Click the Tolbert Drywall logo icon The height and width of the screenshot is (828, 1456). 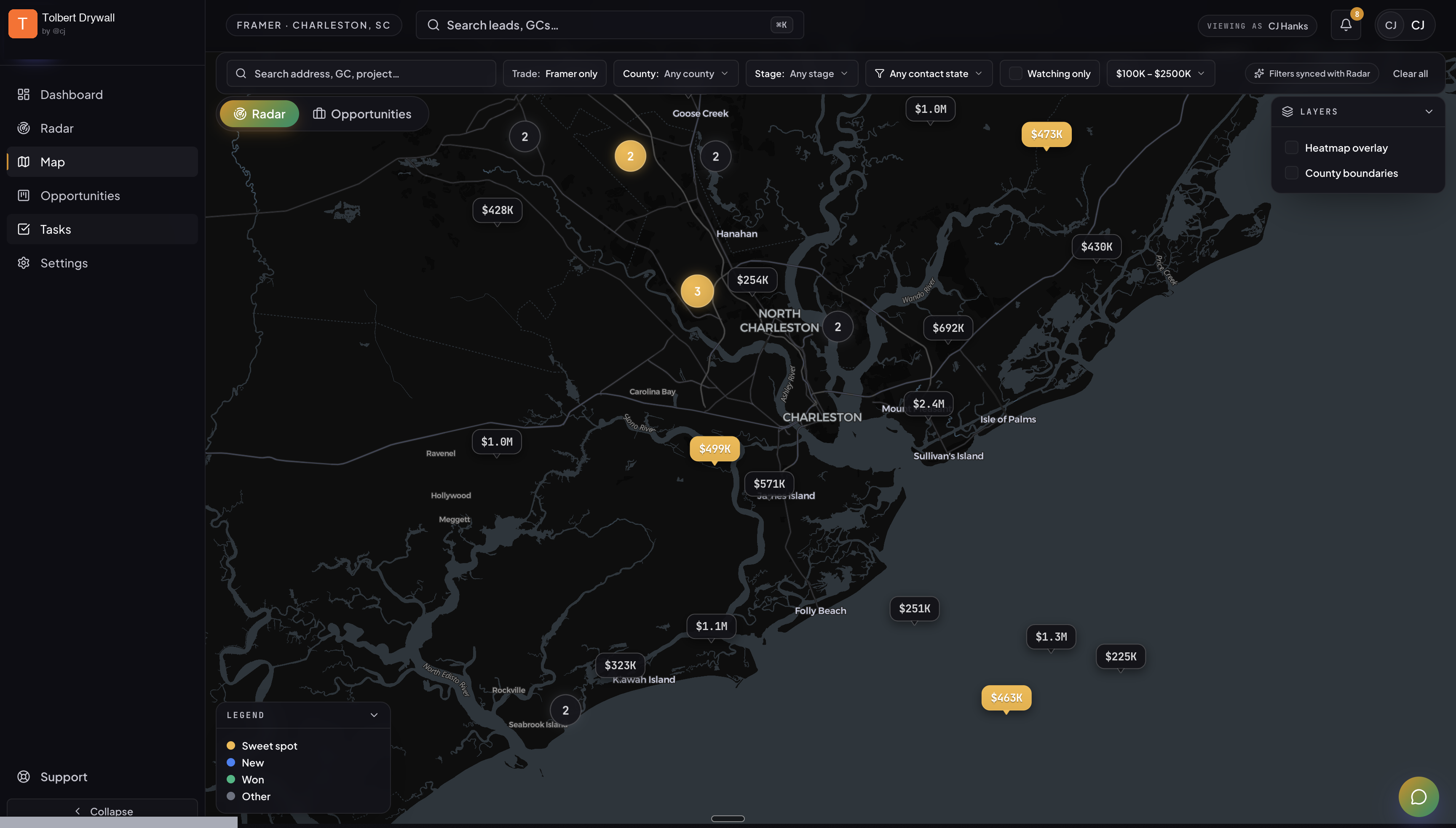coord(23,23)
